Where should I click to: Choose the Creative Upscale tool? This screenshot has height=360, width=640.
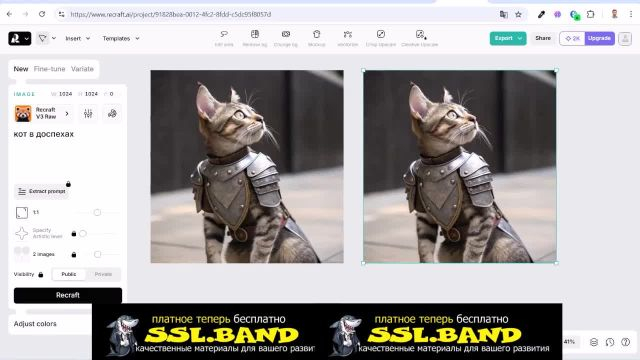pyautogui.click(x=420, y=38)
